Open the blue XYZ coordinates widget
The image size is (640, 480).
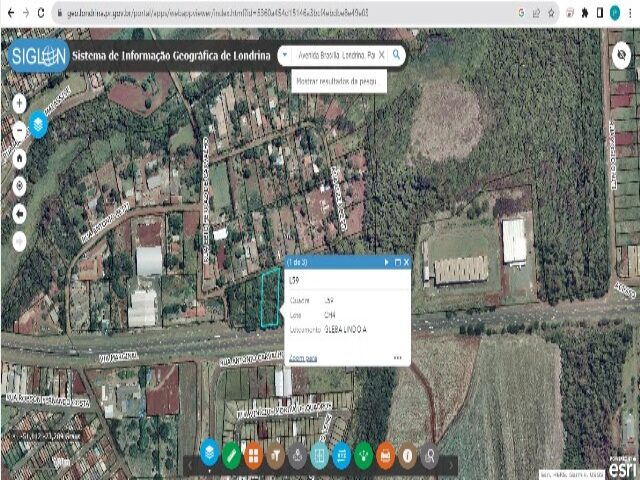(x=342, y=455)
